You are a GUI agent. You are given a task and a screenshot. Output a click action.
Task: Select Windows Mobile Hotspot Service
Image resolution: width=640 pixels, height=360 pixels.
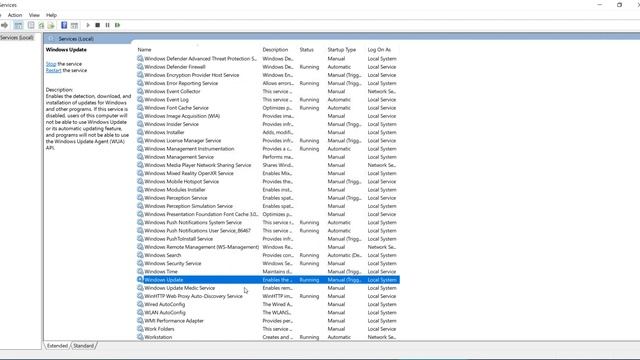pos(181,182)
